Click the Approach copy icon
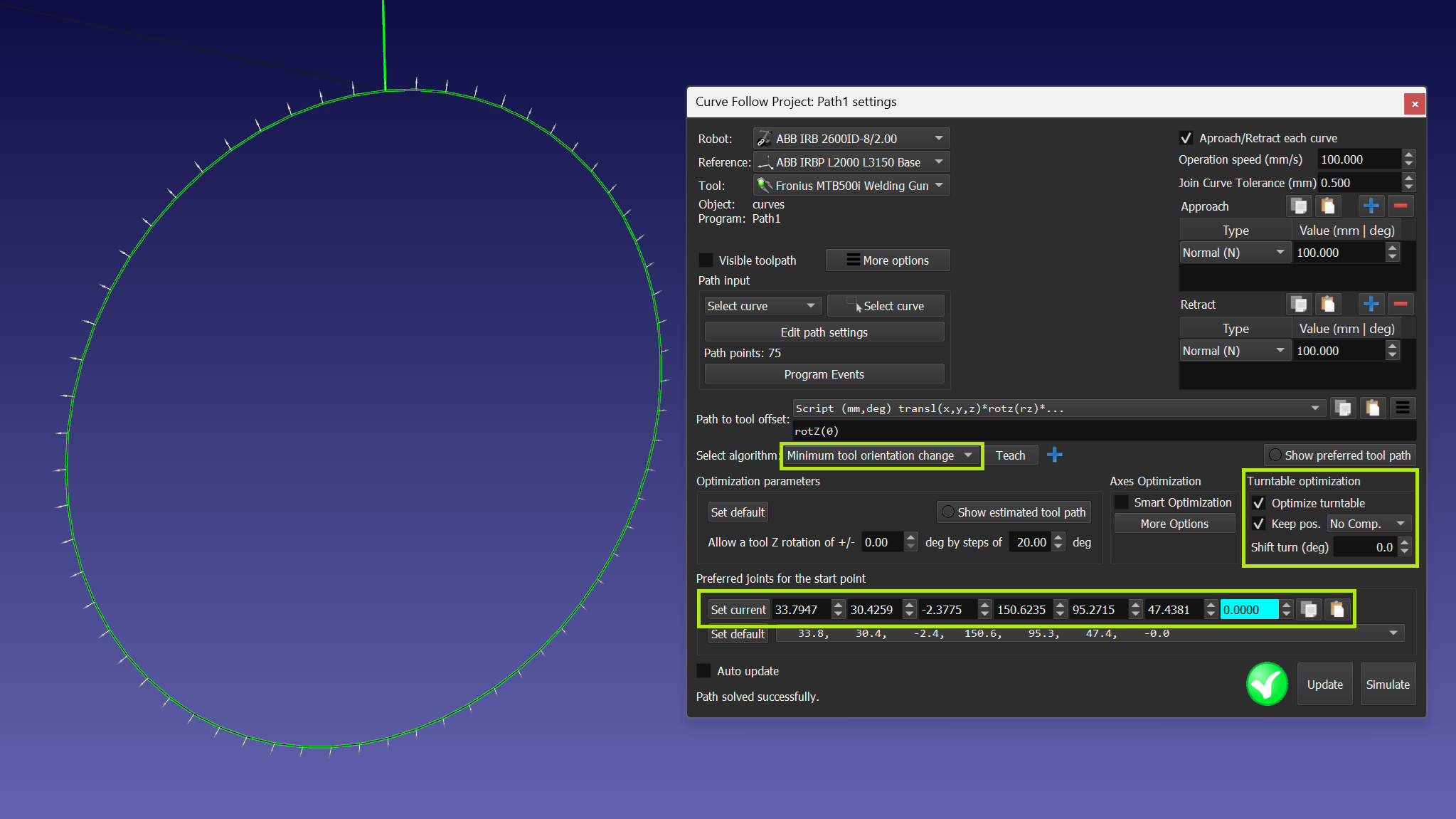Image resolution: width=1456 pixels, height=819 pixels. (x=1299, y=206)
